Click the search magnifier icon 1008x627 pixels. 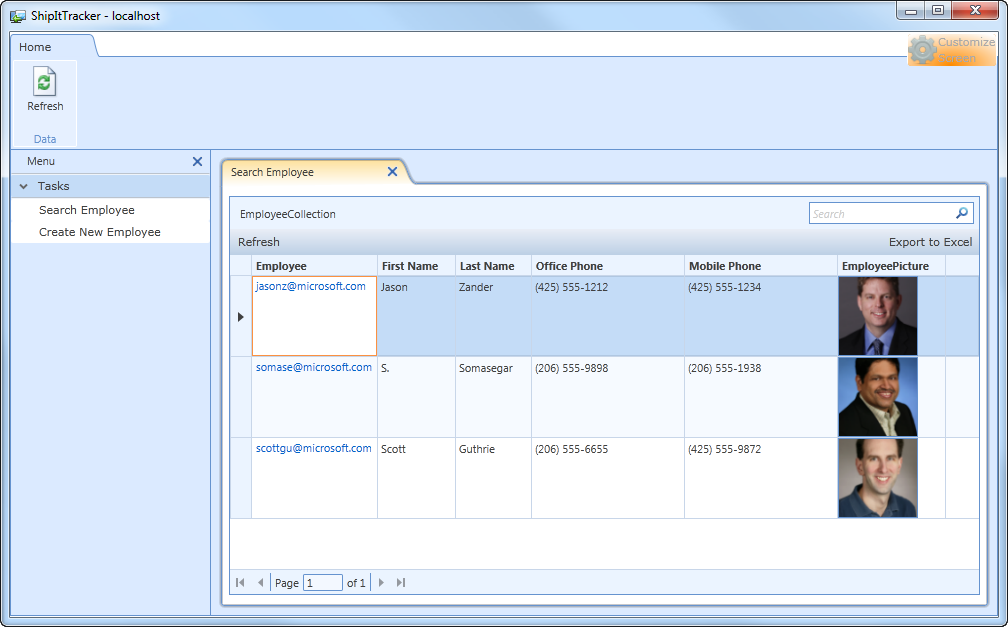(x=961, y=213)
